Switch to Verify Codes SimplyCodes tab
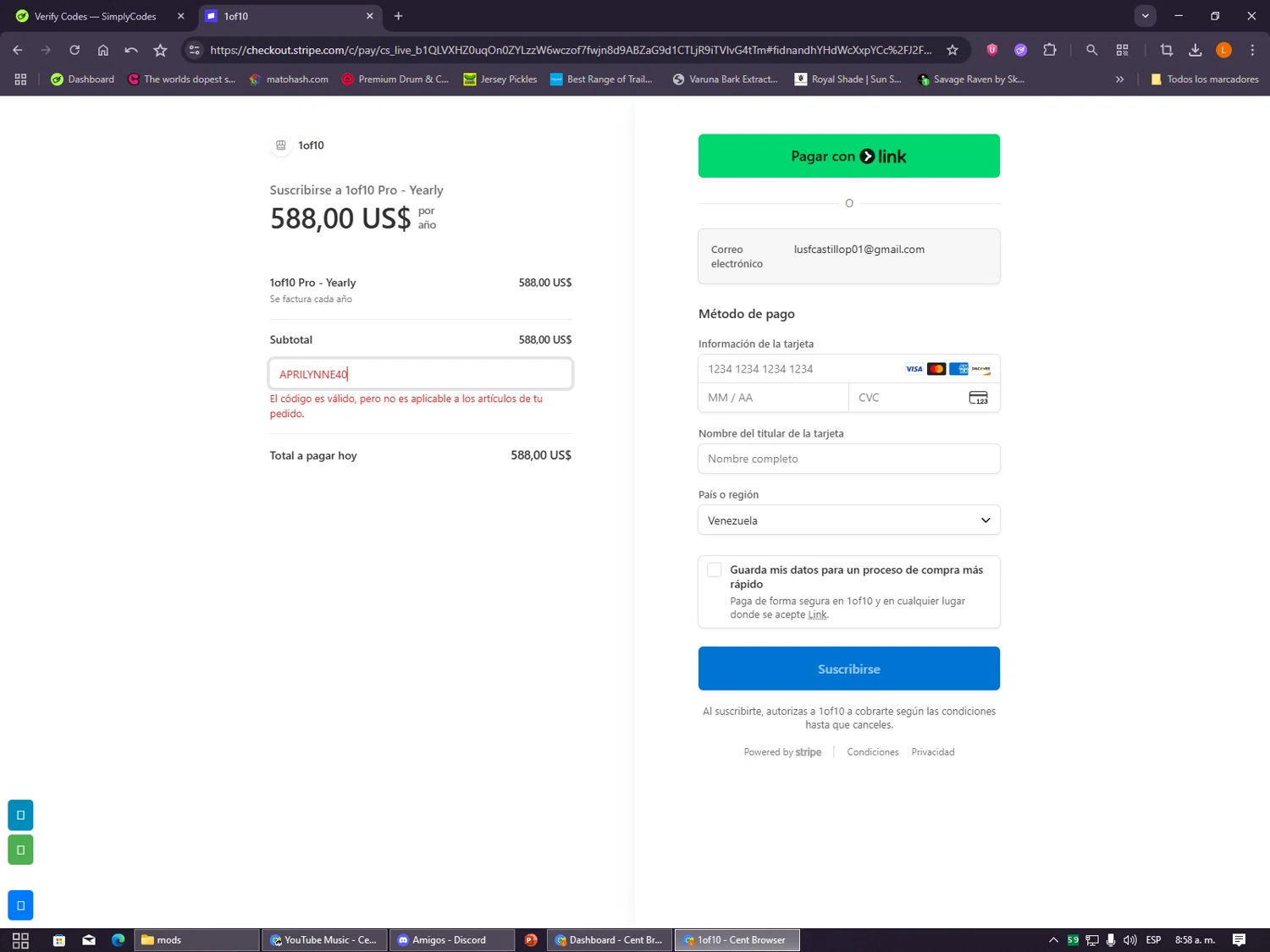 click(96, 16)
